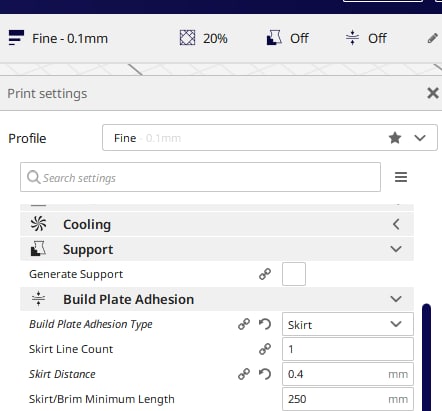Click link icon beside Build Plate Adhesion Type
This screenshot has width=442, height=411.
pyautogui.click(x=244, y=324)
